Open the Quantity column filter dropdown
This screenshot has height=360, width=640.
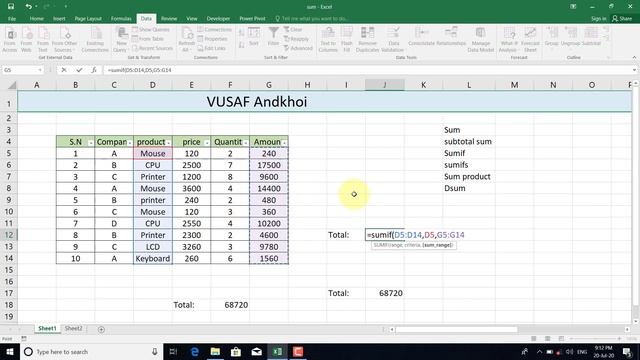[245, 143]
